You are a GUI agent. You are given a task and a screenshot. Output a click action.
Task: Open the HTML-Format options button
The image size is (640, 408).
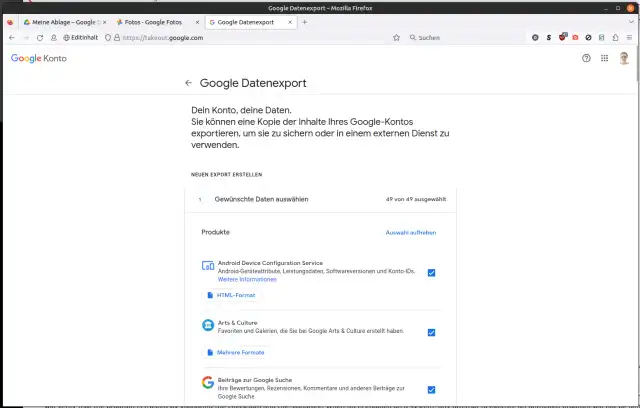pos(231,295)
